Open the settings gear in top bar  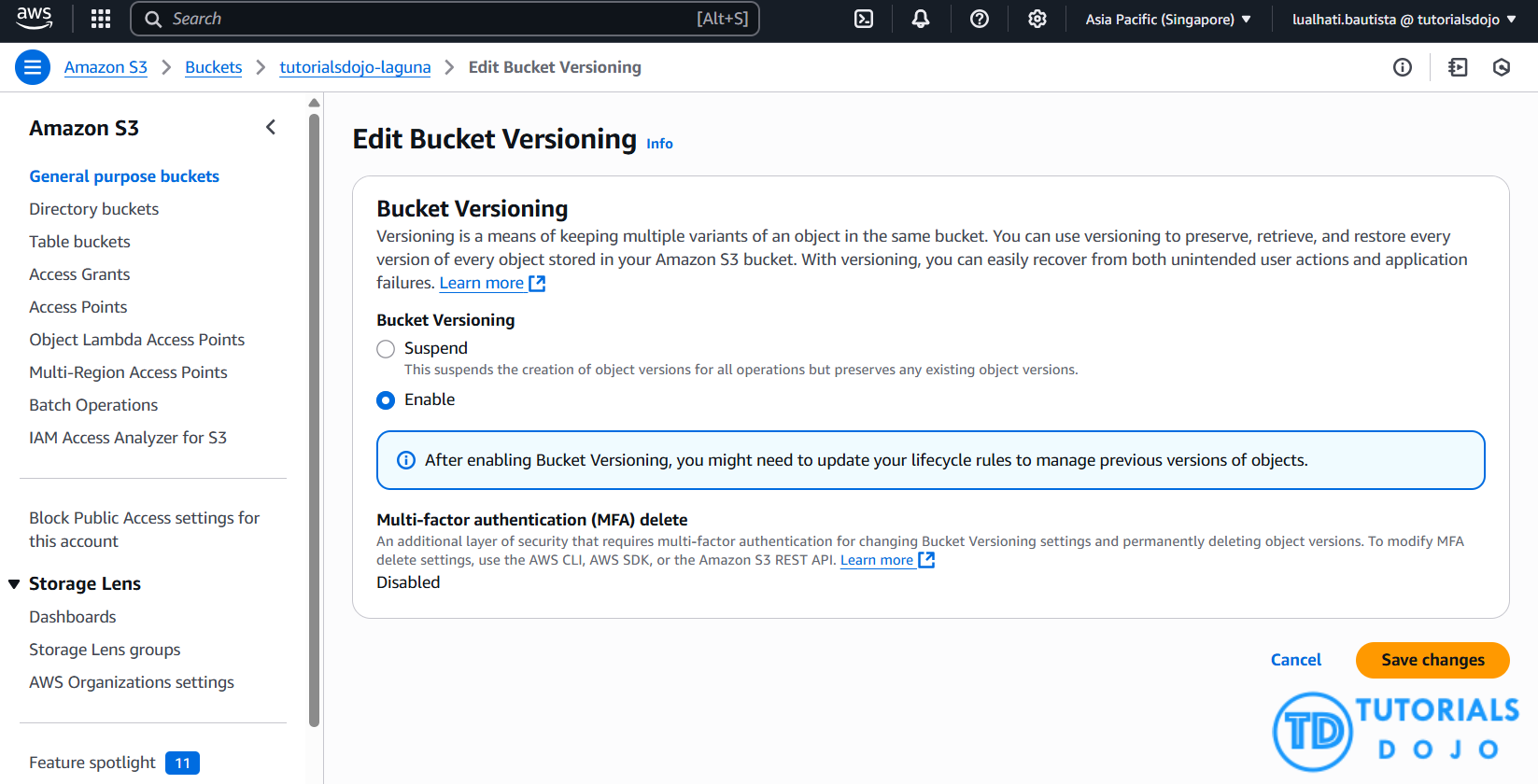pos(1037,19)
